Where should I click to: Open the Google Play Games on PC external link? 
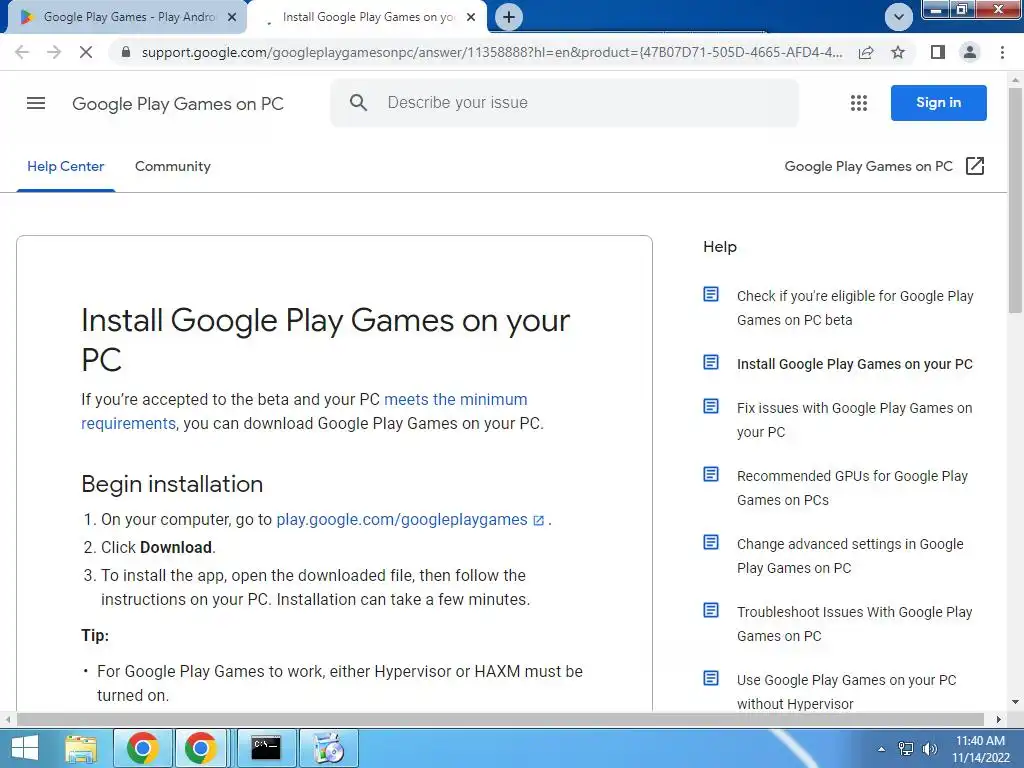coord(884,167)
